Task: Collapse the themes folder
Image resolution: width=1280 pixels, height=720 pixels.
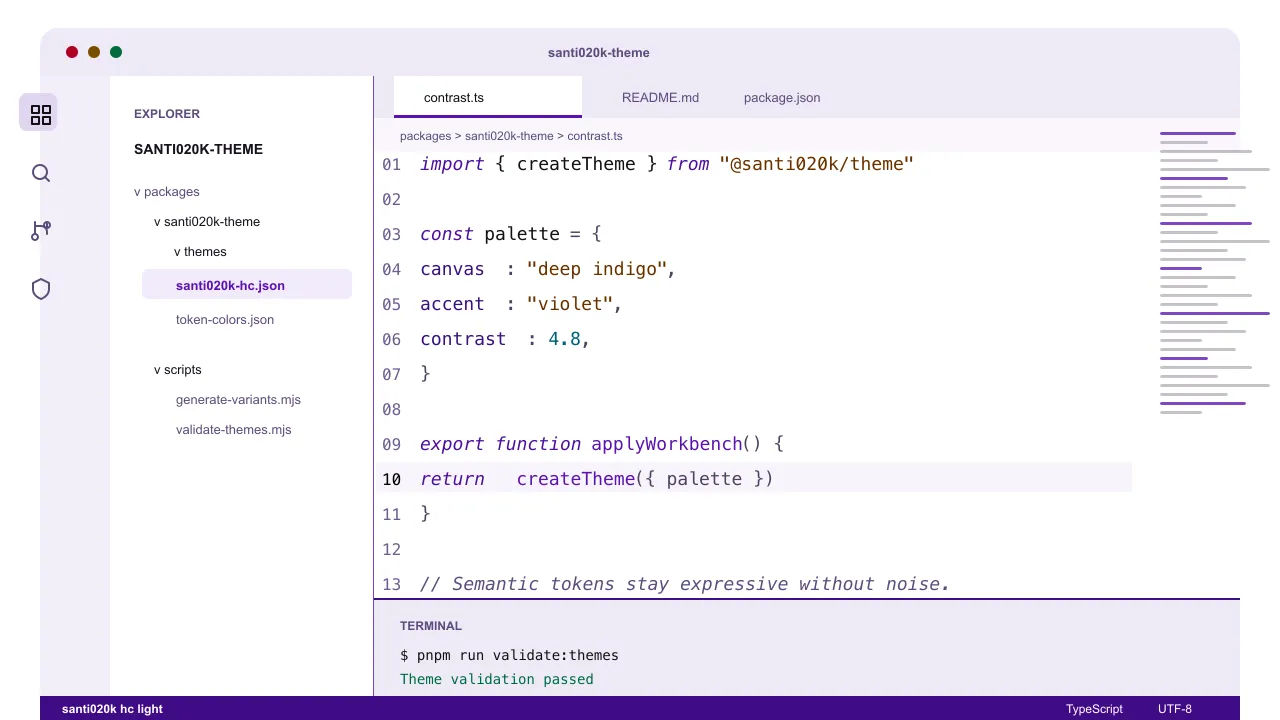Action: coord(200,252)
